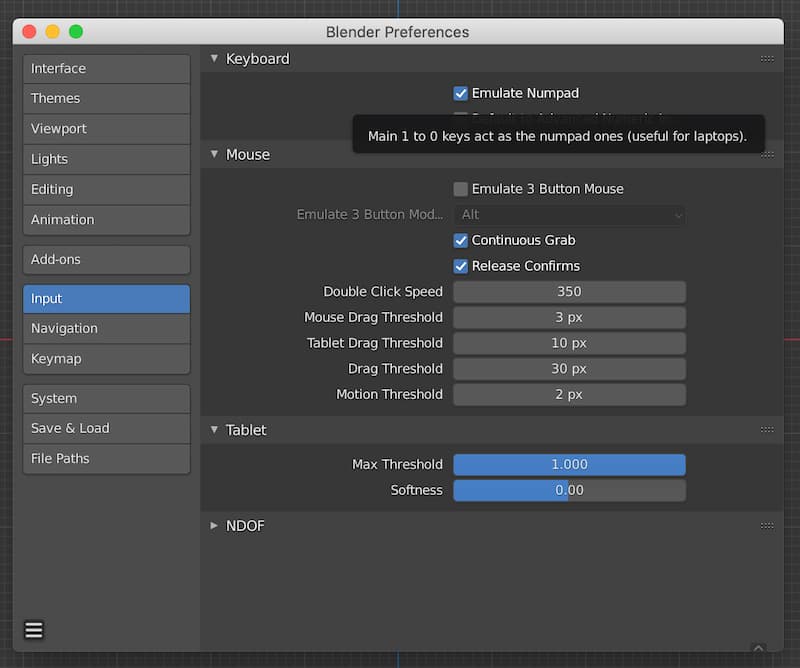Turn off Continuous Grab
The height and width of the screenshot is (668, 800).
click(461, 241)
